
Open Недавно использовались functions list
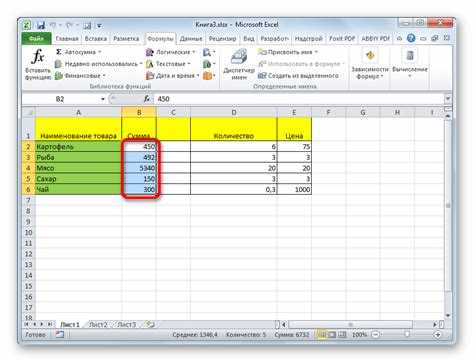(98, 64)
